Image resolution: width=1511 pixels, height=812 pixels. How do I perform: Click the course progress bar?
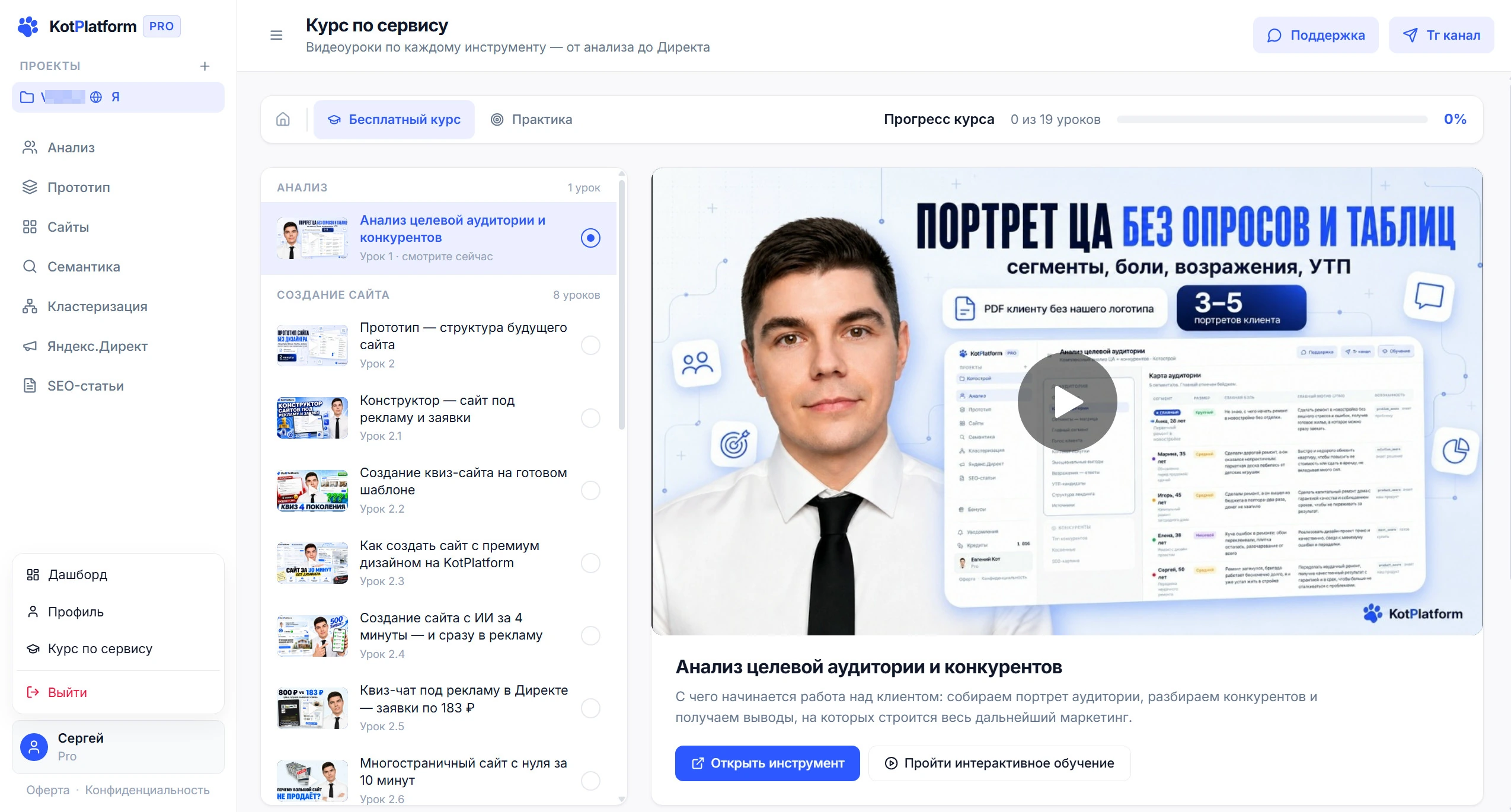pos(1272,119)
